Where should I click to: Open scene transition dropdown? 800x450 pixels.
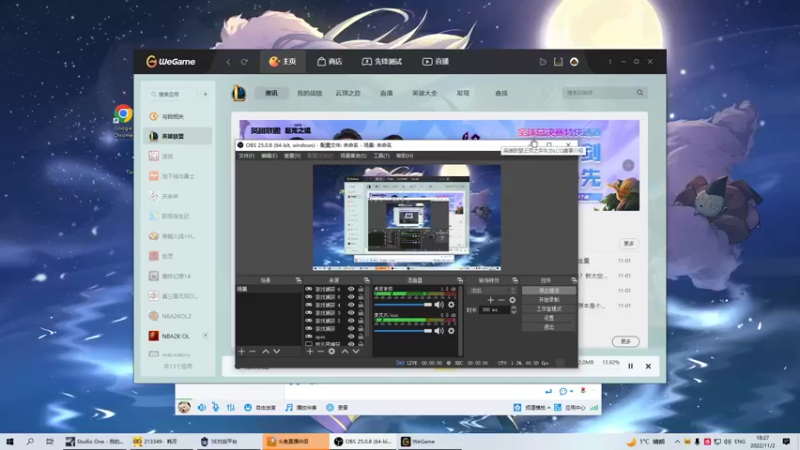tap(492, 290)
